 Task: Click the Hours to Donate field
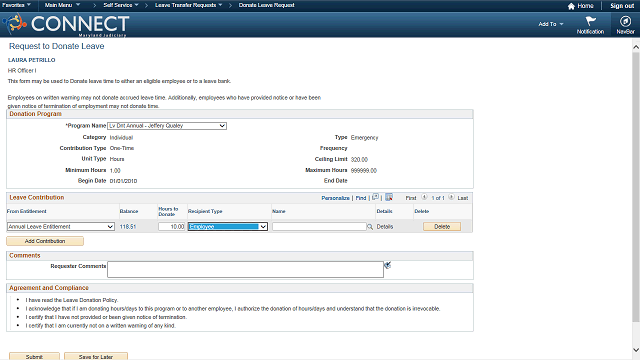coord(172,227)
